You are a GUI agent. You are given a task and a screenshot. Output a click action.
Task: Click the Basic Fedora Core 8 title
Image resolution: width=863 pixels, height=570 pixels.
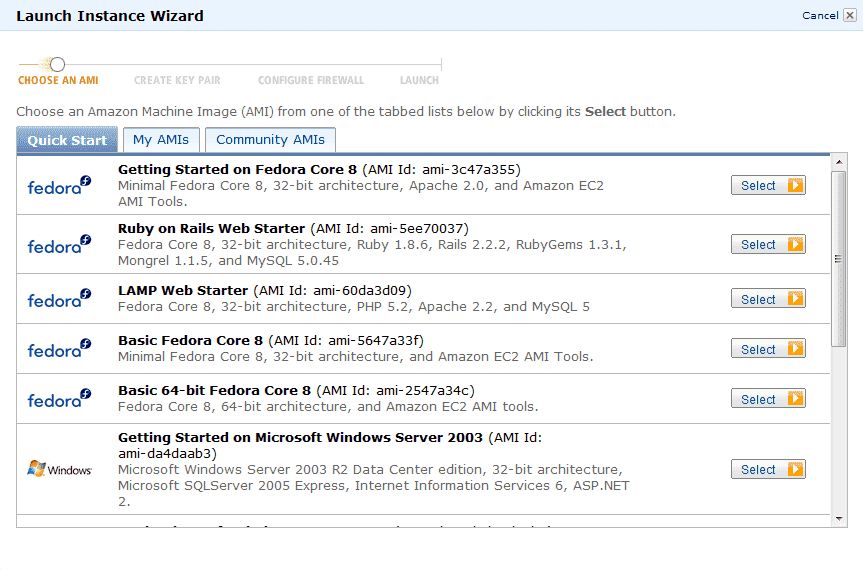(x=190, y=341)
